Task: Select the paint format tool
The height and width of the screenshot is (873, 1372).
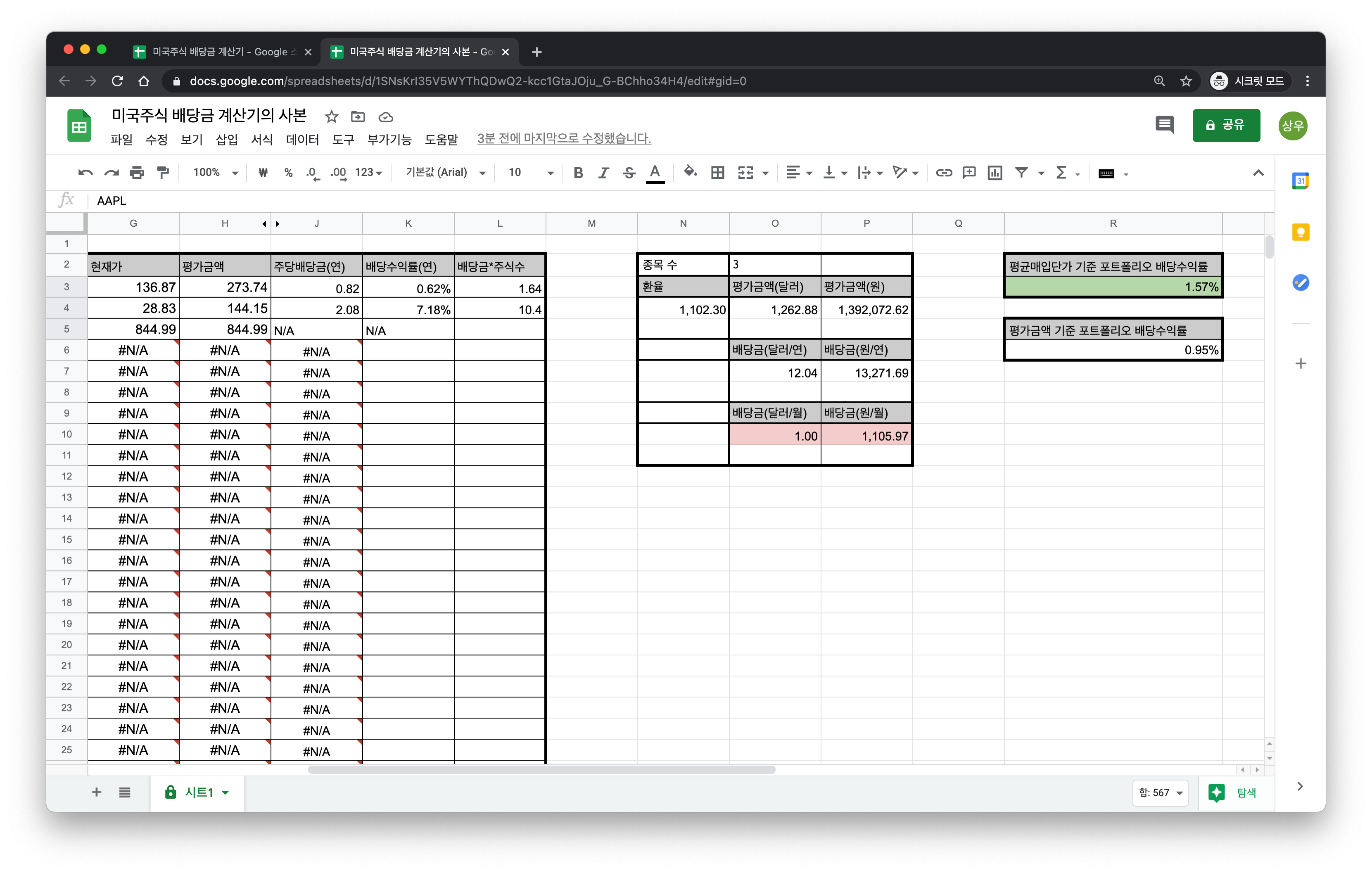Action: click(163, 173)
